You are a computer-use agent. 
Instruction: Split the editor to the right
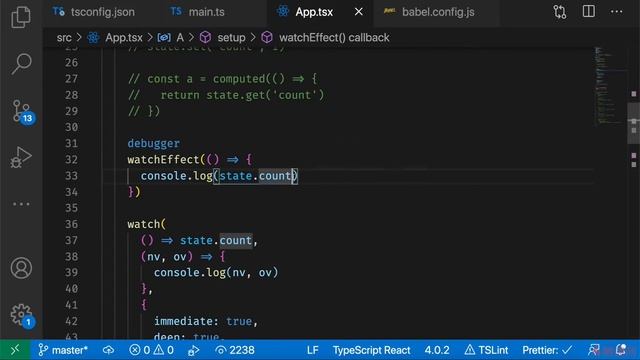(x=589, y=11)
